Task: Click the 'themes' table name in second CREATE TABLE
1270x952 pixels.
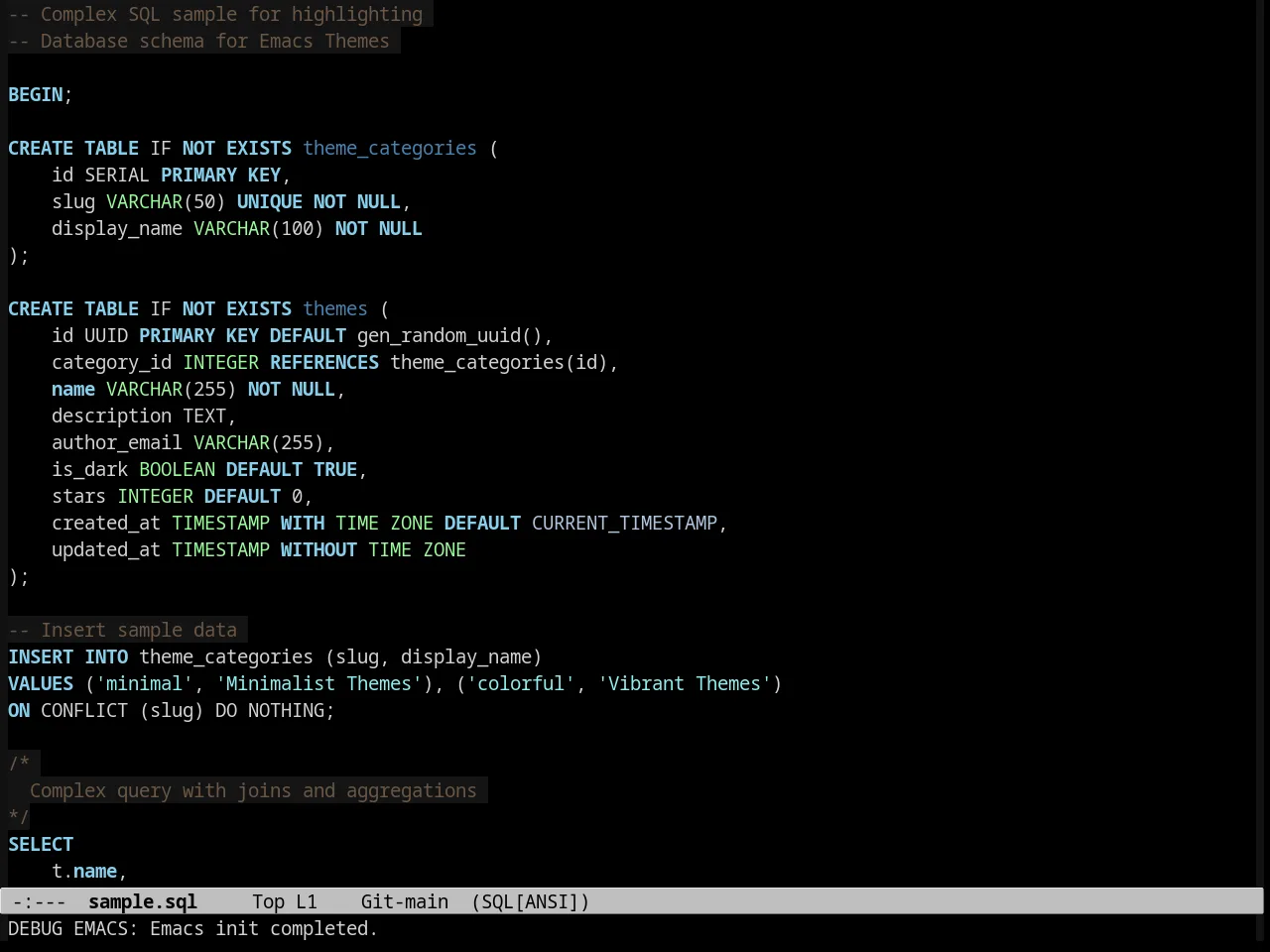Action: (x=335, y=309)
